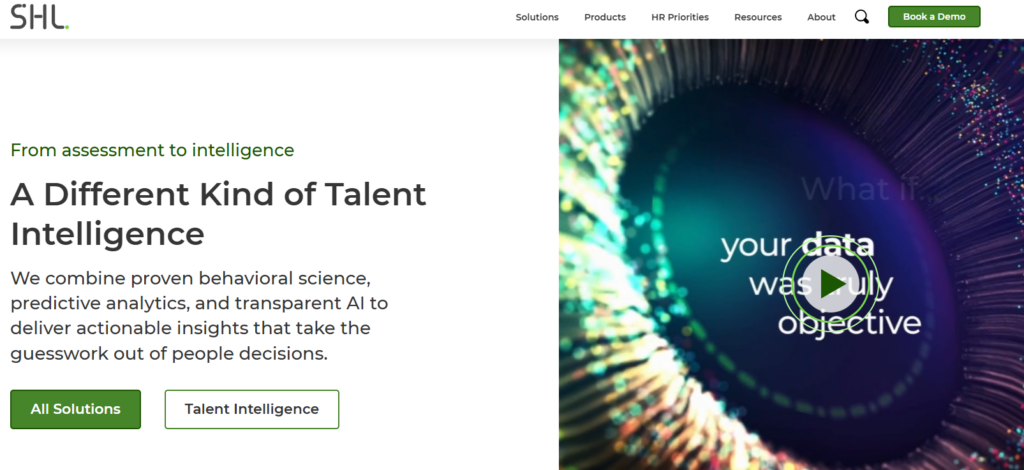Open the HR Priorities dropdown
1024x470 pixels.
coord(680,17)
